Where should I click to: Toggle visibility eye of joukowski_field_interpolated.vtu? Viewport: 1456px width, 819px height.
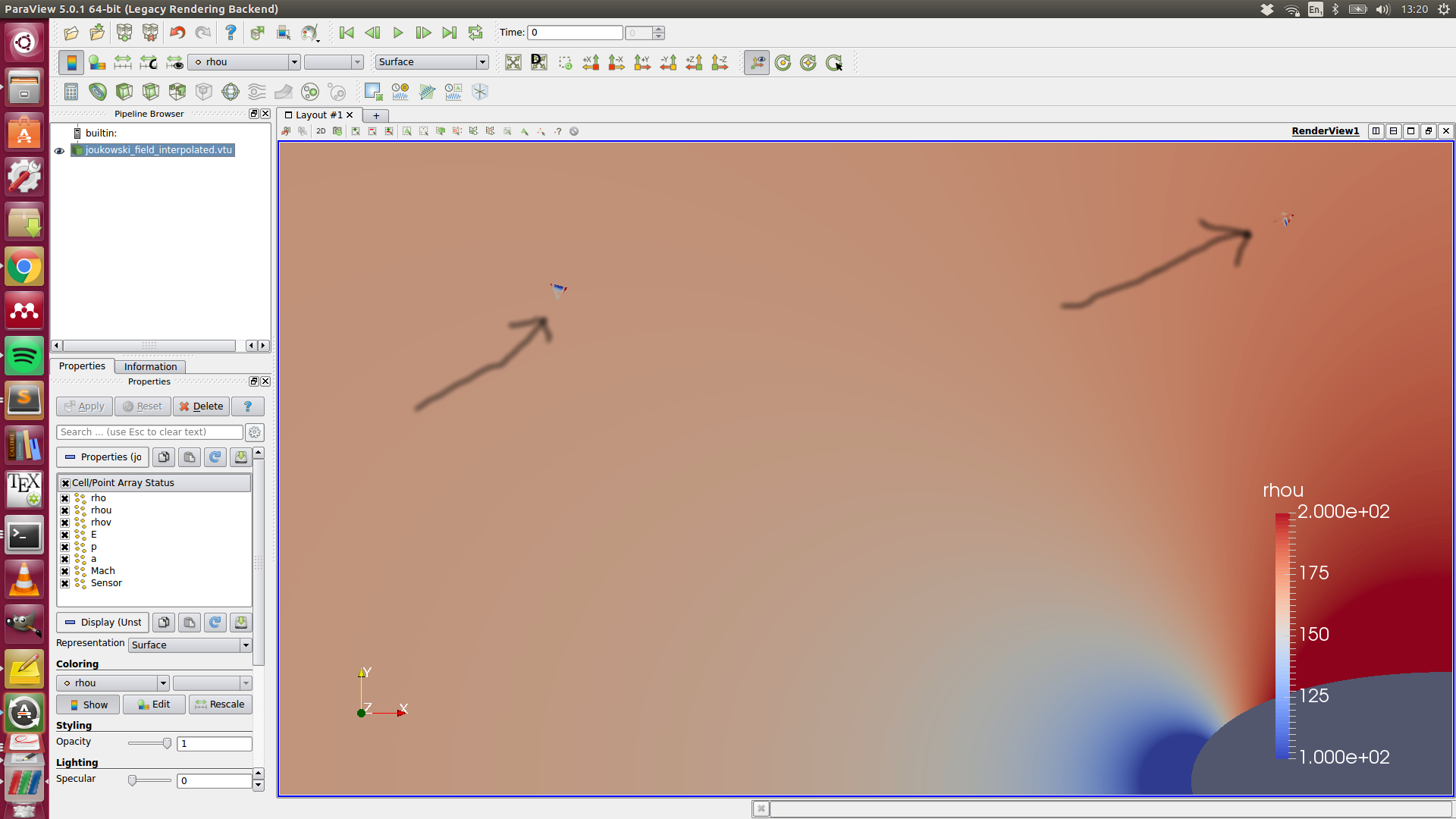(59, 150)
